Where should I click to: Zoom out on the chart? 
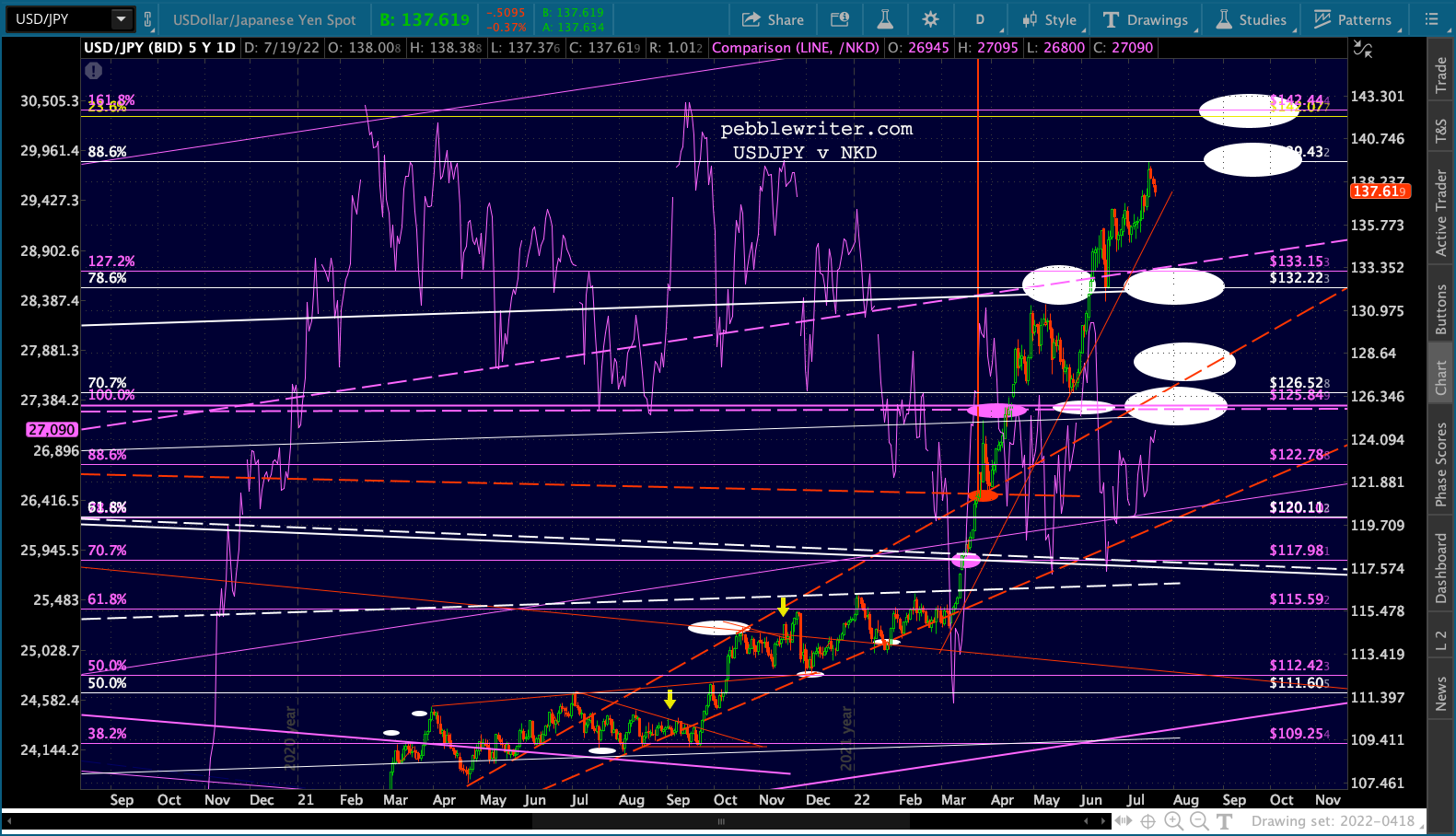coord(1198,821)
